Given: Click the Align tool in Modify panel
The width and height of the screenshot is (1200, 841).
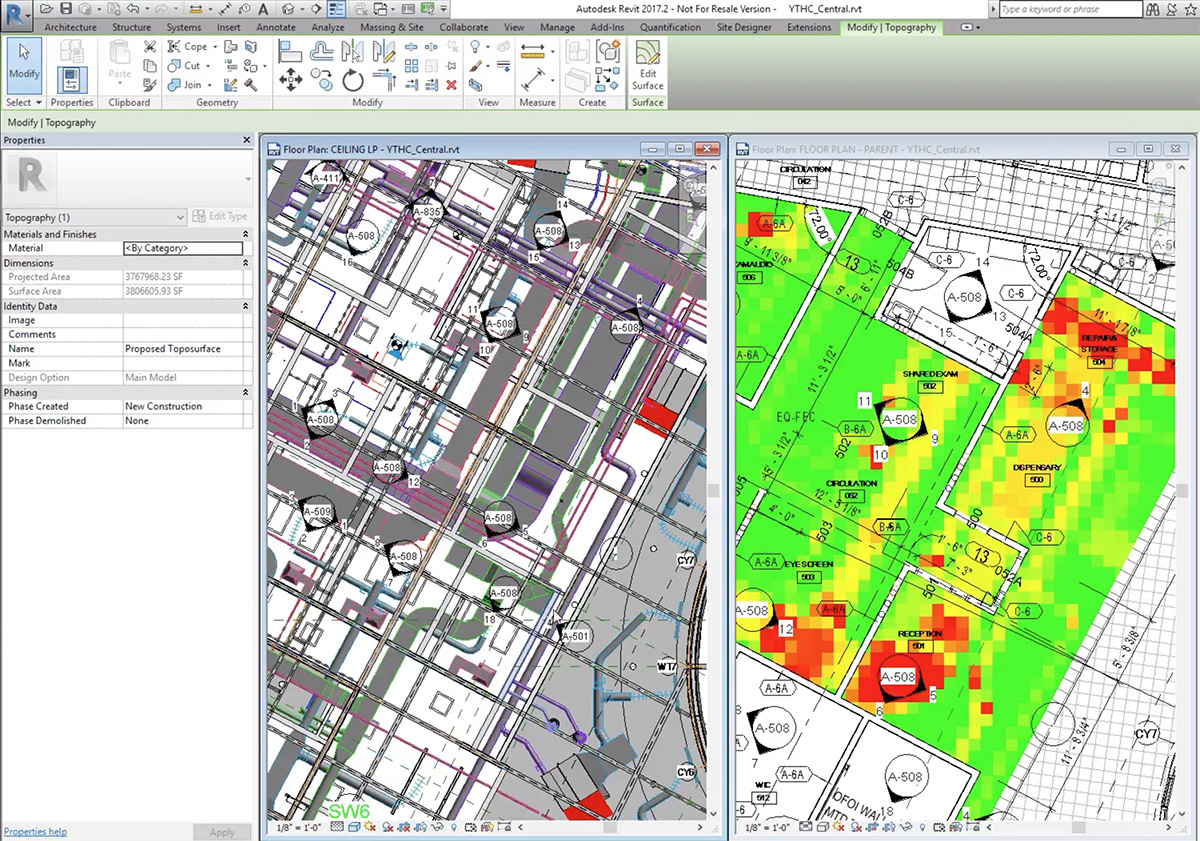Looking at the screenshot, I should (x=291, y=51).
